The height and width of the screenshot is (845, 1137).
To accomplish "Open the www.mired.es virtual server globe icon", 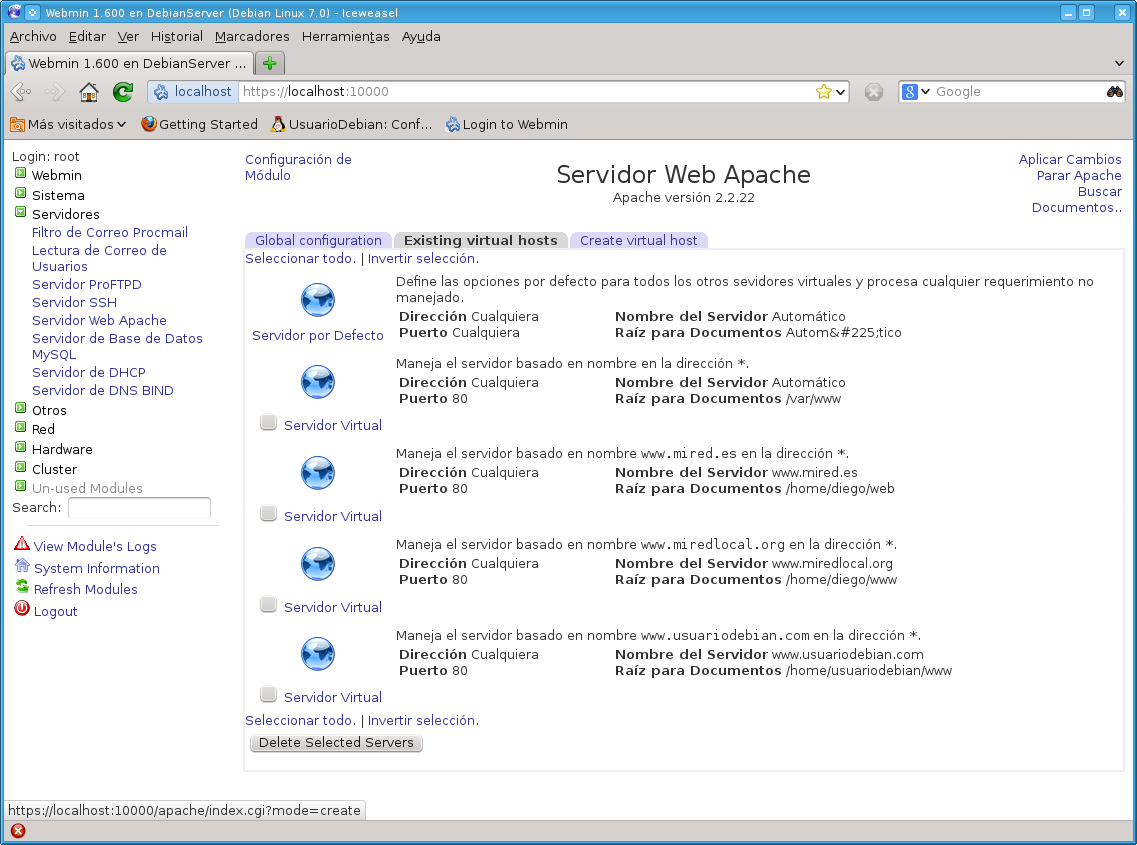I will (x=318, y=472).
